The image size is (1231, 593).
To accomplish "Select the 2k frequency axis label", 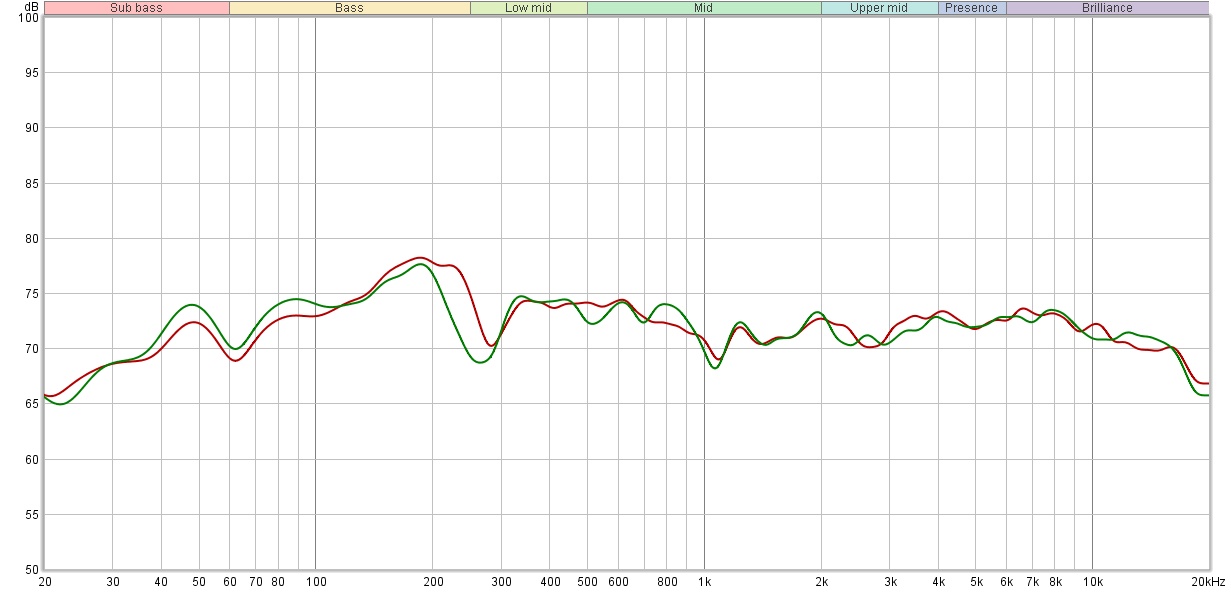I will click(821, 582).
